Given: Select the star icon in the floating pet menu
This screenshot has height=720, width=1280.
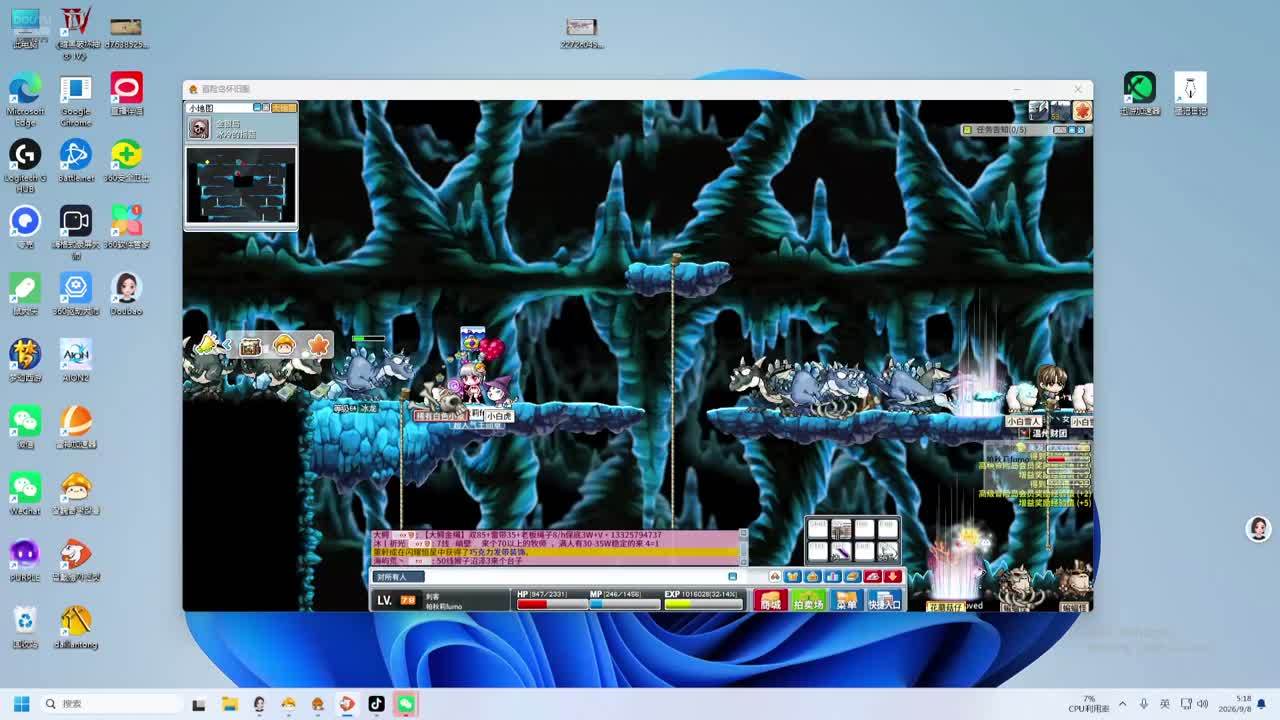Looking at the screenshot, I should [318, 345].
